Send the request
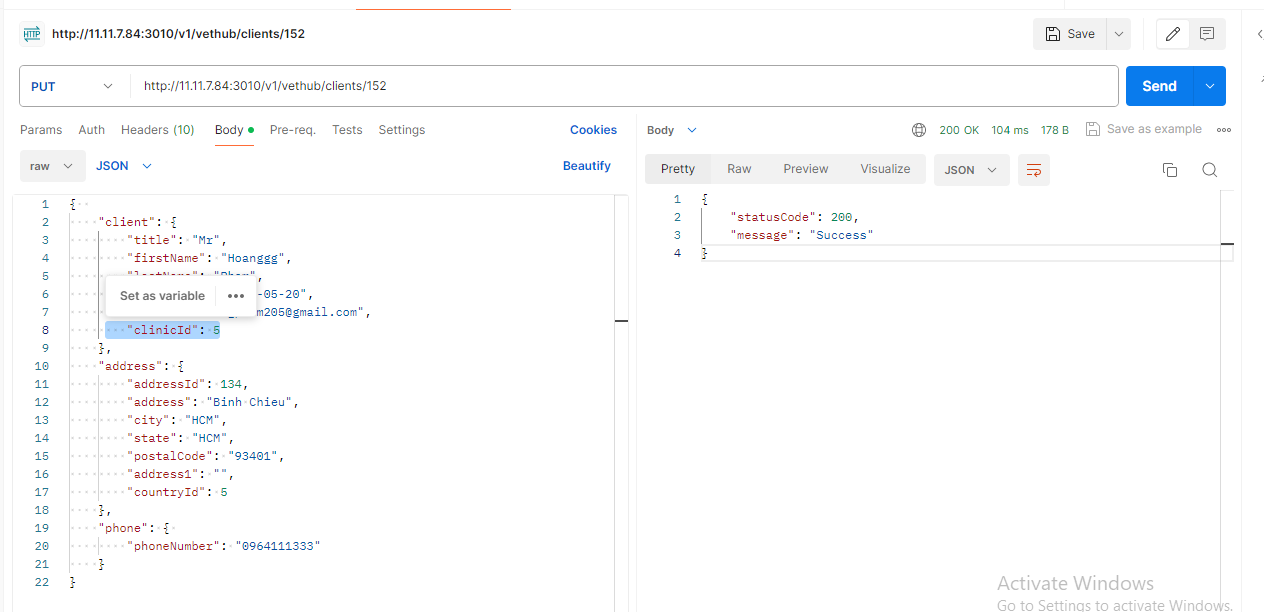 click(x=1159, y=86)
